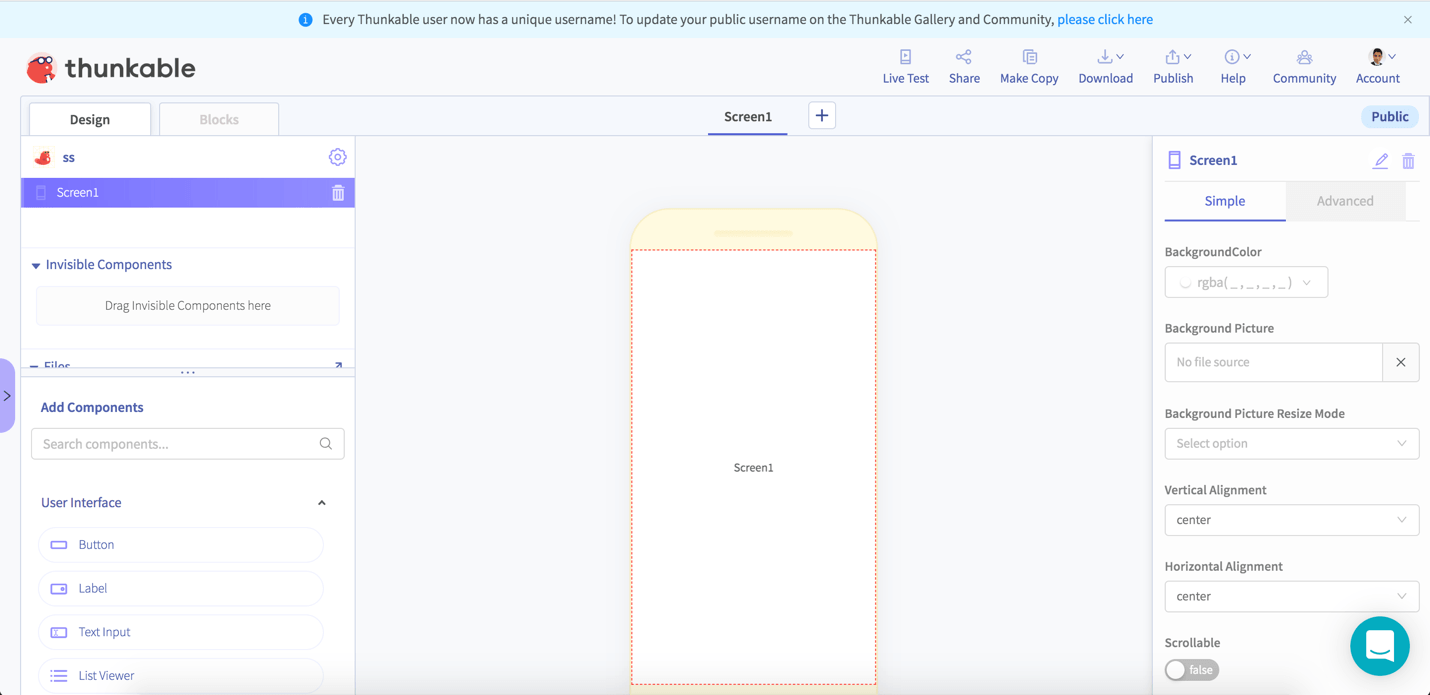The image size is (1430, 695).
Task: Click the Live Test icon
Action: click(905, 58)
